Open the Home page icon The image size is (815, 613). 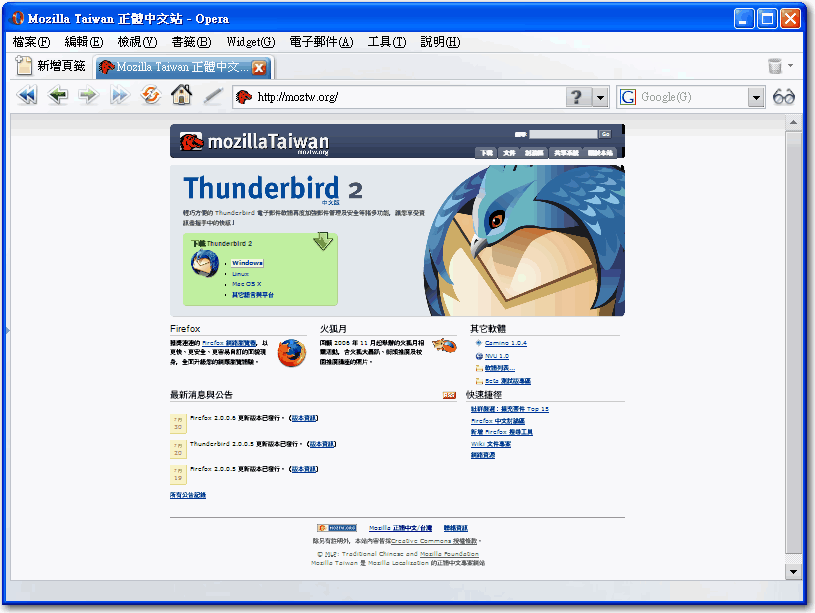(x=181, y=95)
